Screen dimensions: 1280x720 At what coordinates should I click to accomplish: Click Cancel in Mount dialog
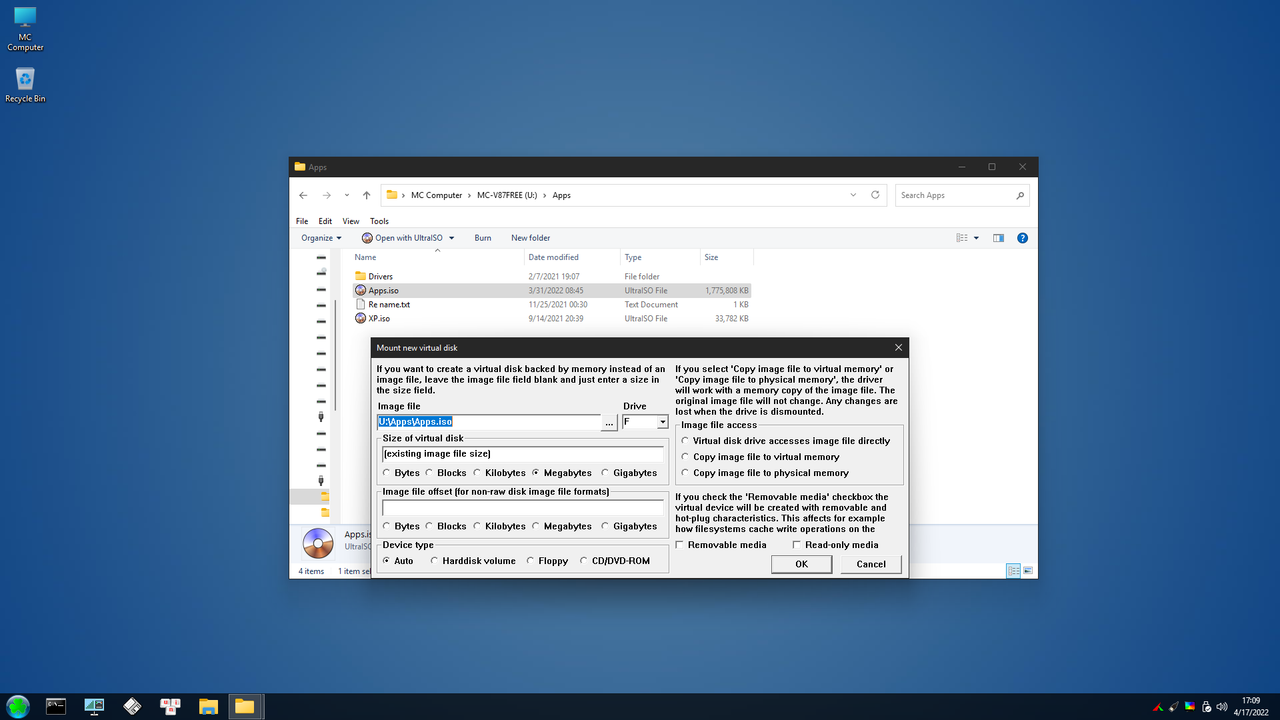coord(871,564)
